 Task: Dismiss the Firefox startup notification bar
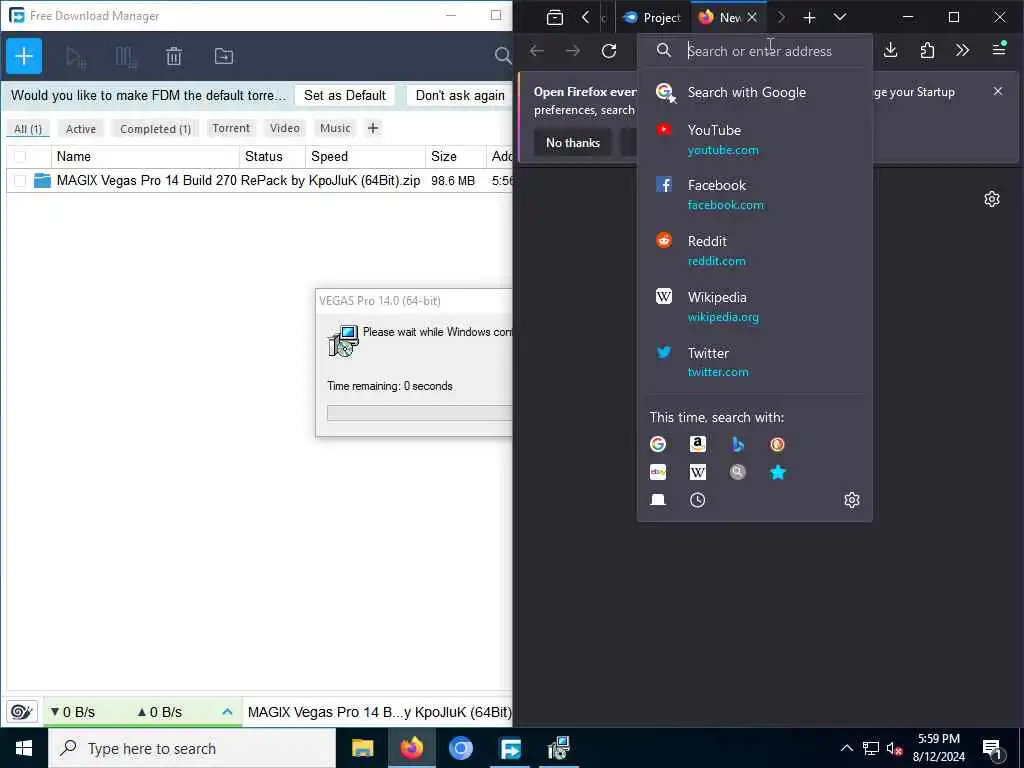click(x=998, y=91)
